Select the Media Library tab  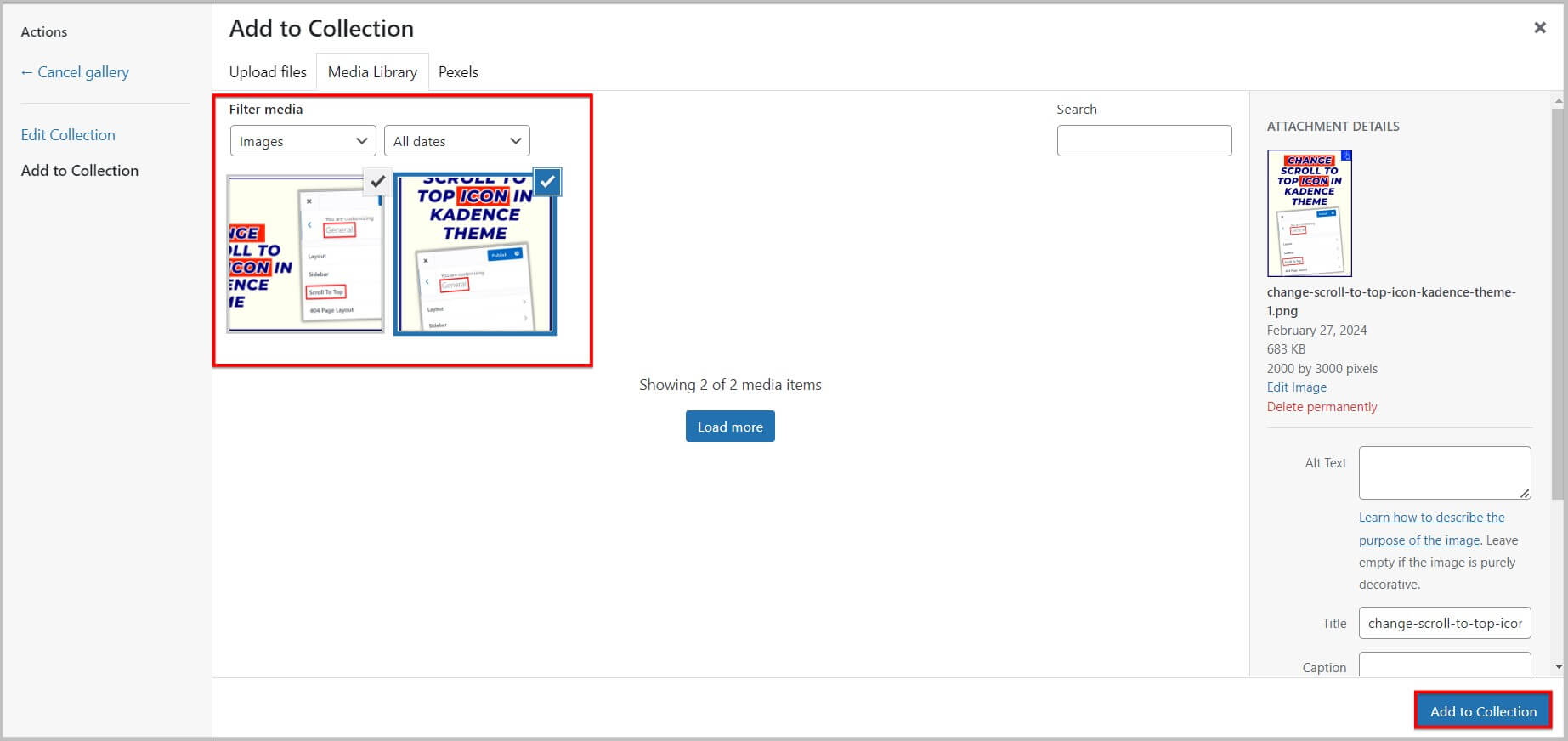click(x=372, y=72)
